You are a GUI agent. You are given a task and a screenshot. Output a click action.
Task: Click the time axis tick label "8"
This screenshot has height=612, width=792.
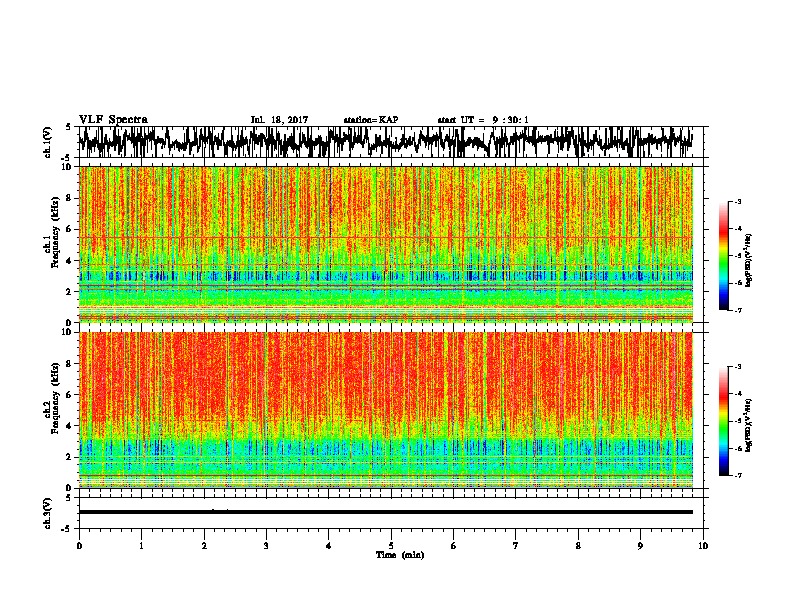pyautogui.click(x=578, y=546)
